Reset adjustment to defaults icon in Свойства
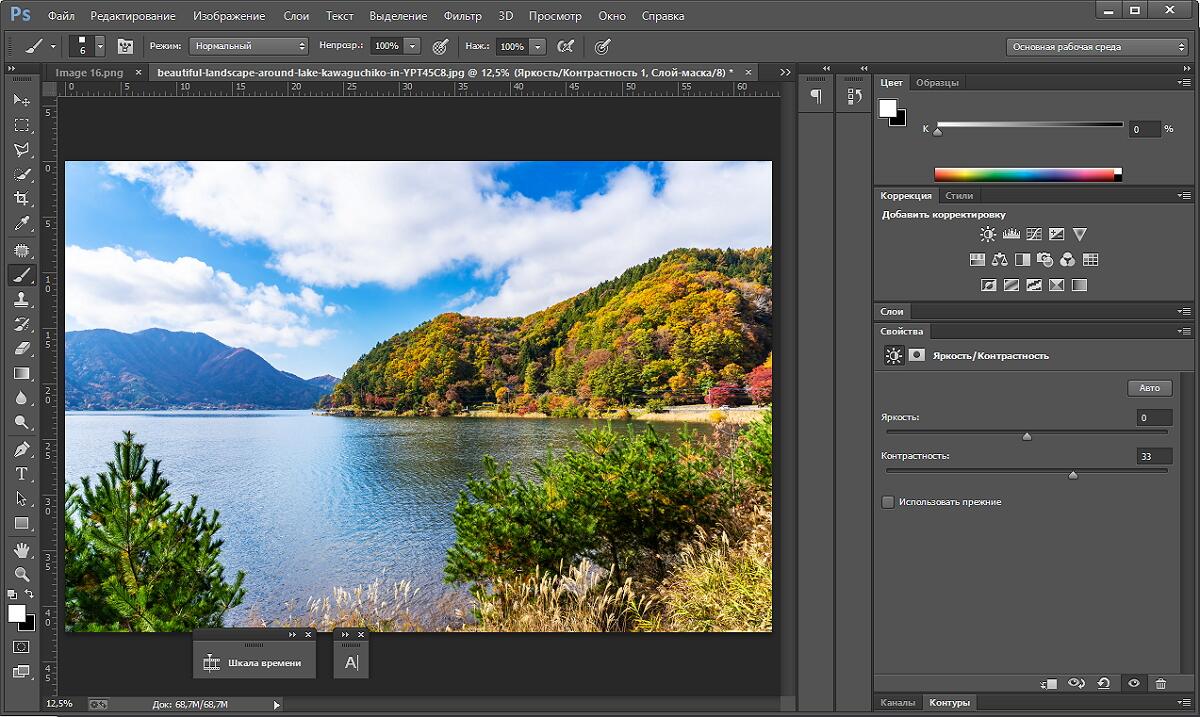Image resolution: width=1200 pixels, height=717 pixels. [1104, 684]
